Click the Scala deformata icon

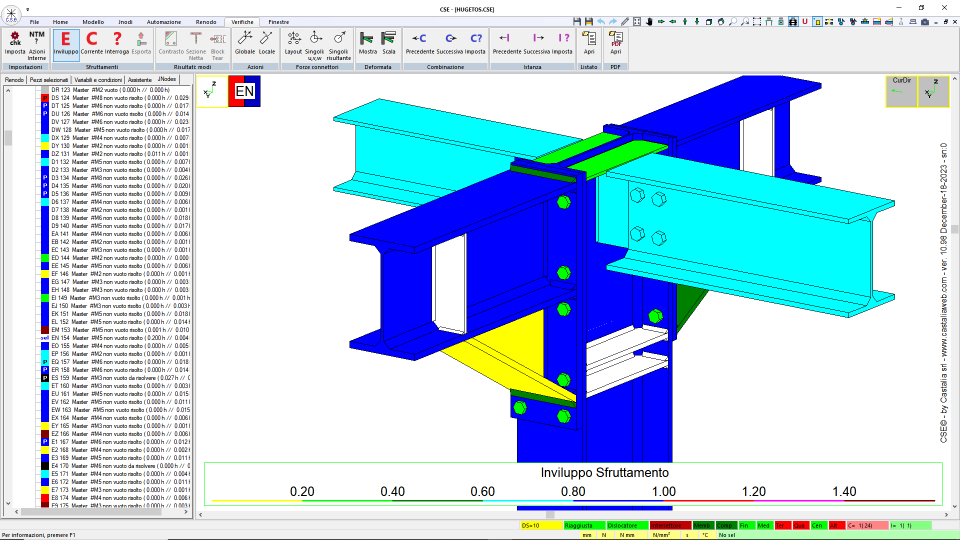[389, 44]
